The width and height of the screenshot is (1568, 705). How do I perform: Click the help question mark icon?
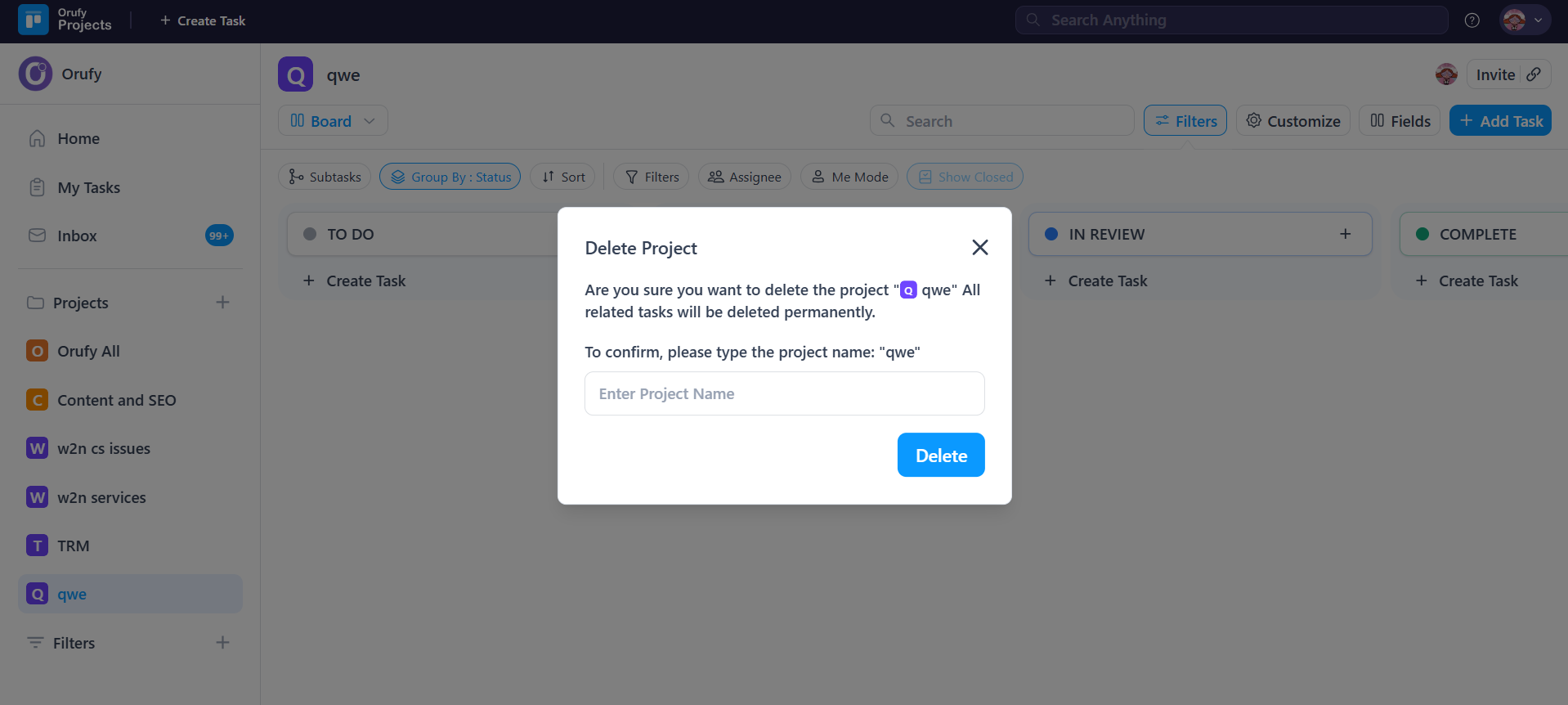pyautogui.click(x=1472, y=20)
